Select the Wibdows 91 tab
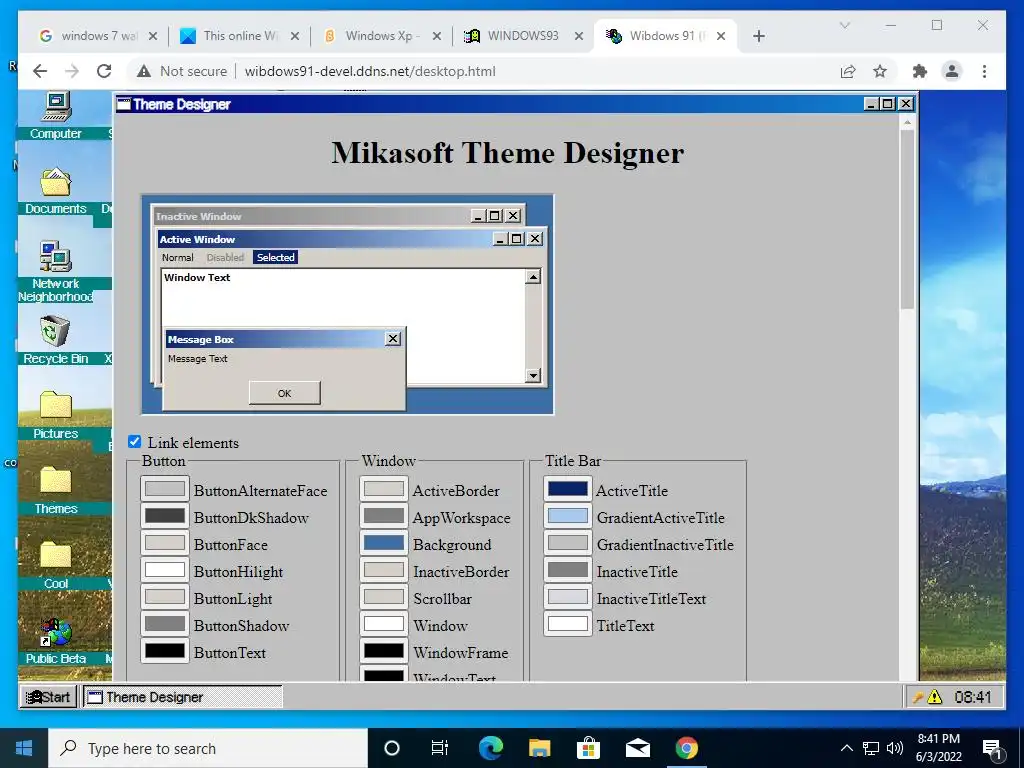Viewport: 1024px width, 768px height. point(666,36)
